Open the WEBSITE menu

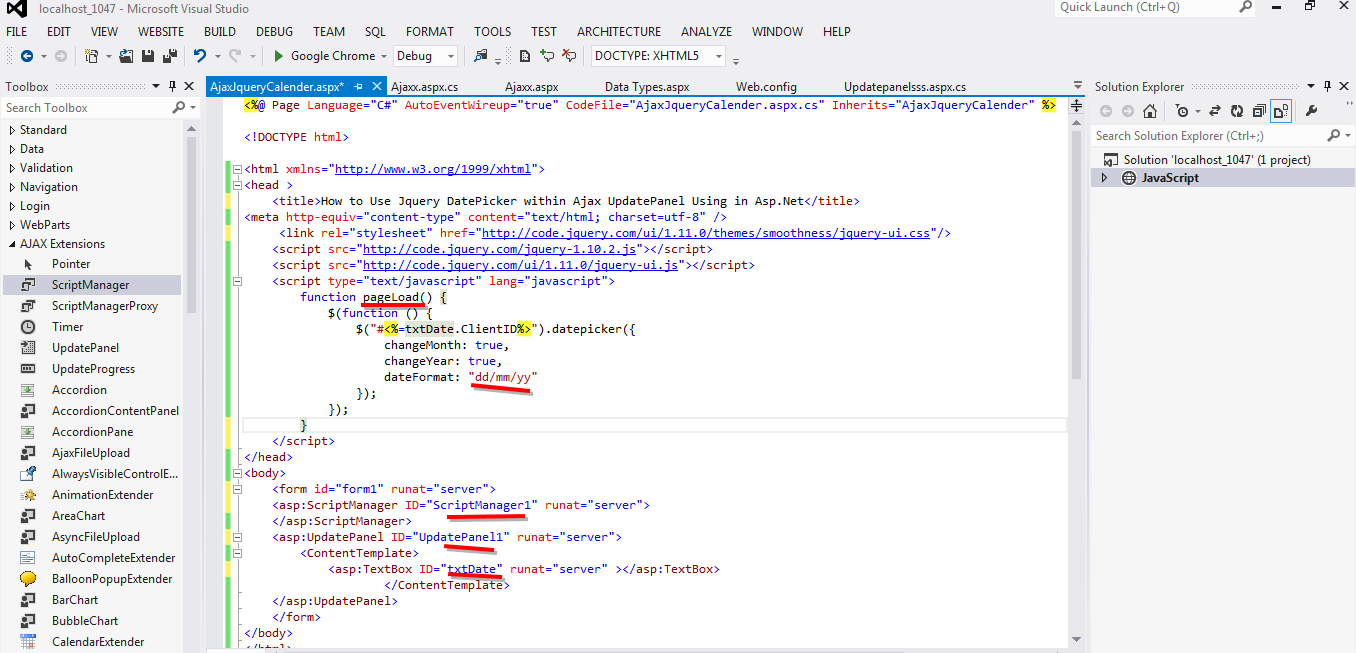(x=160, y=31)
